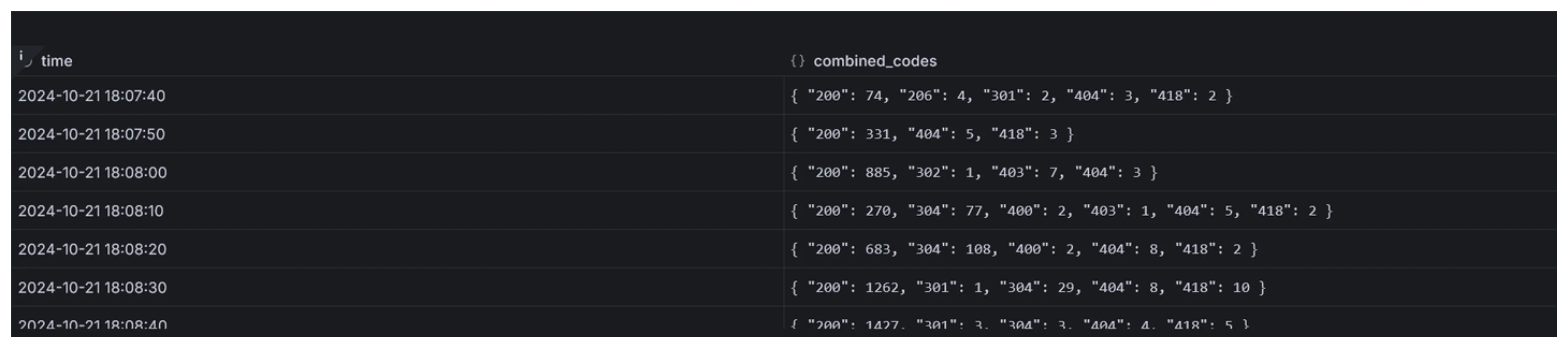Click the {} JSON icon beside combined_codes

(x=797, y=61)
